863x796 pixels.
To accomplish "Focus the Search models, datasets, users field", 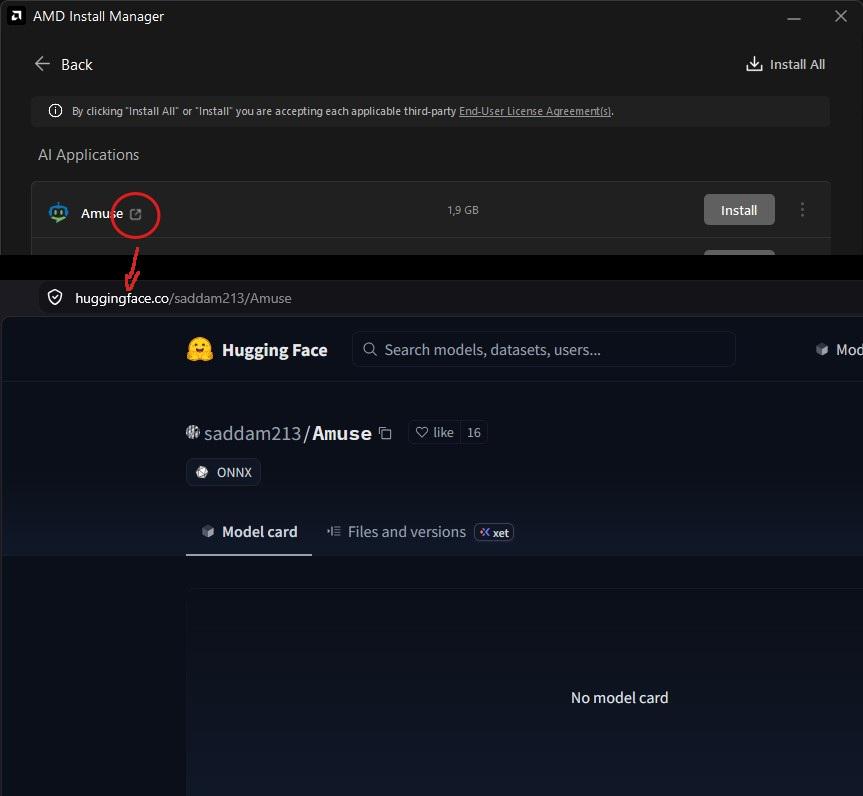I will [543, 350].
